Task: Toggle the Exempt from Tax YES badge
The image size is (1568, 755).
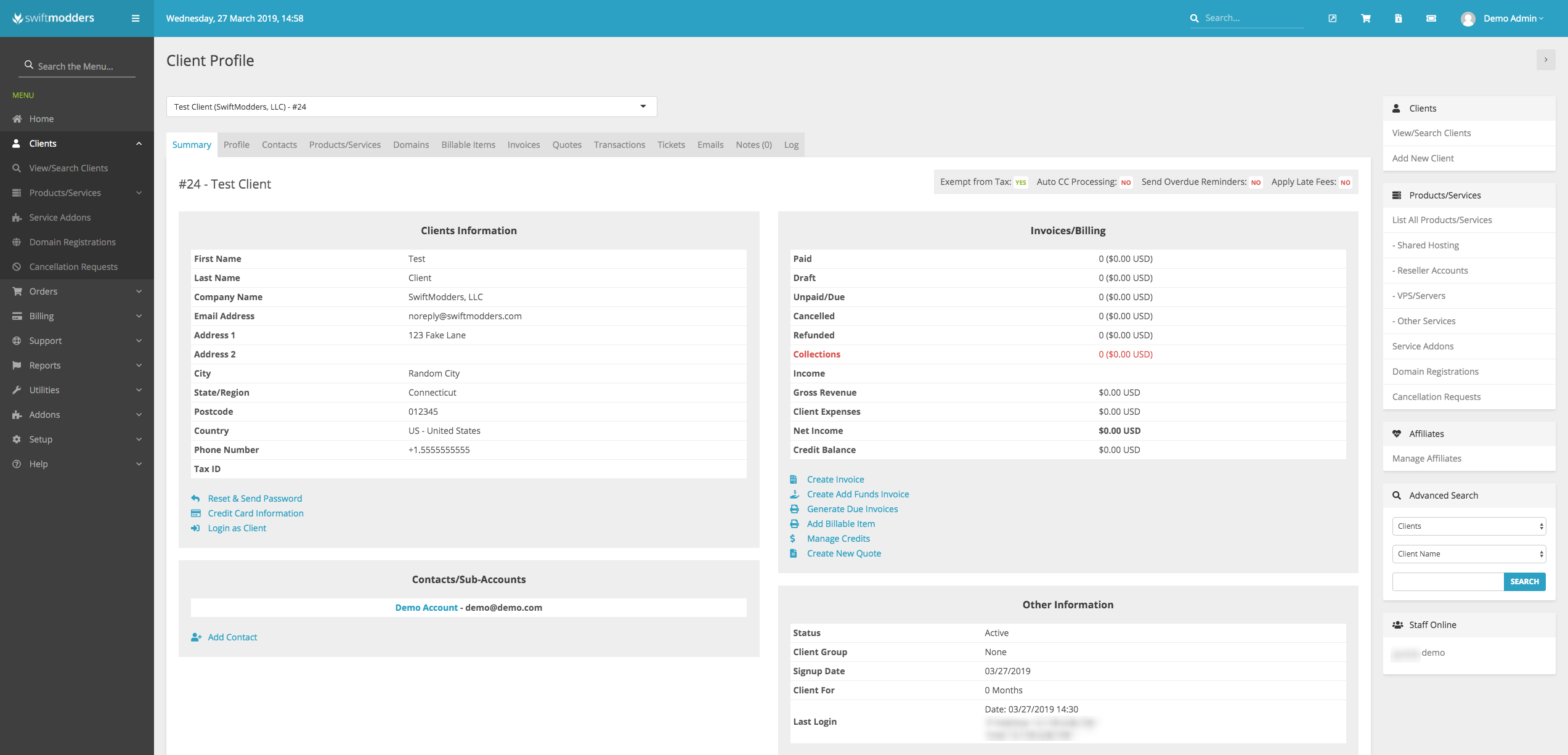Action: click(x=1020, y=182)
